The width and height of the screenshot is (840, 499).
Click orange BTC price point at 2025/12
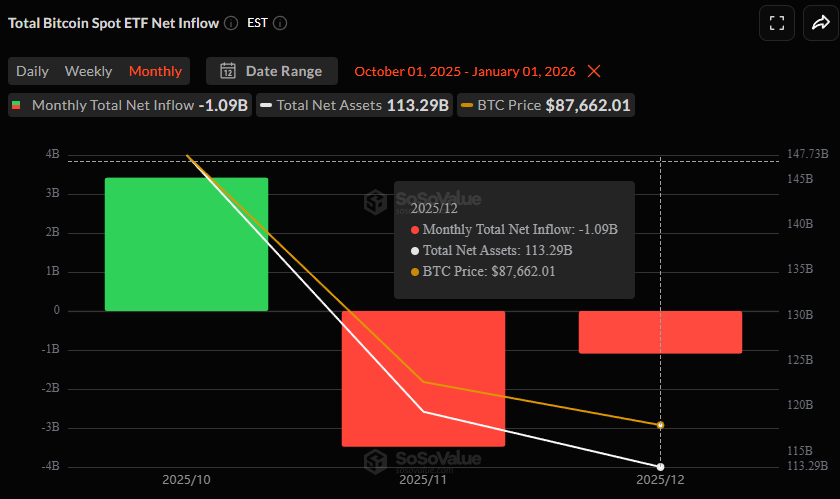[660, 425]
